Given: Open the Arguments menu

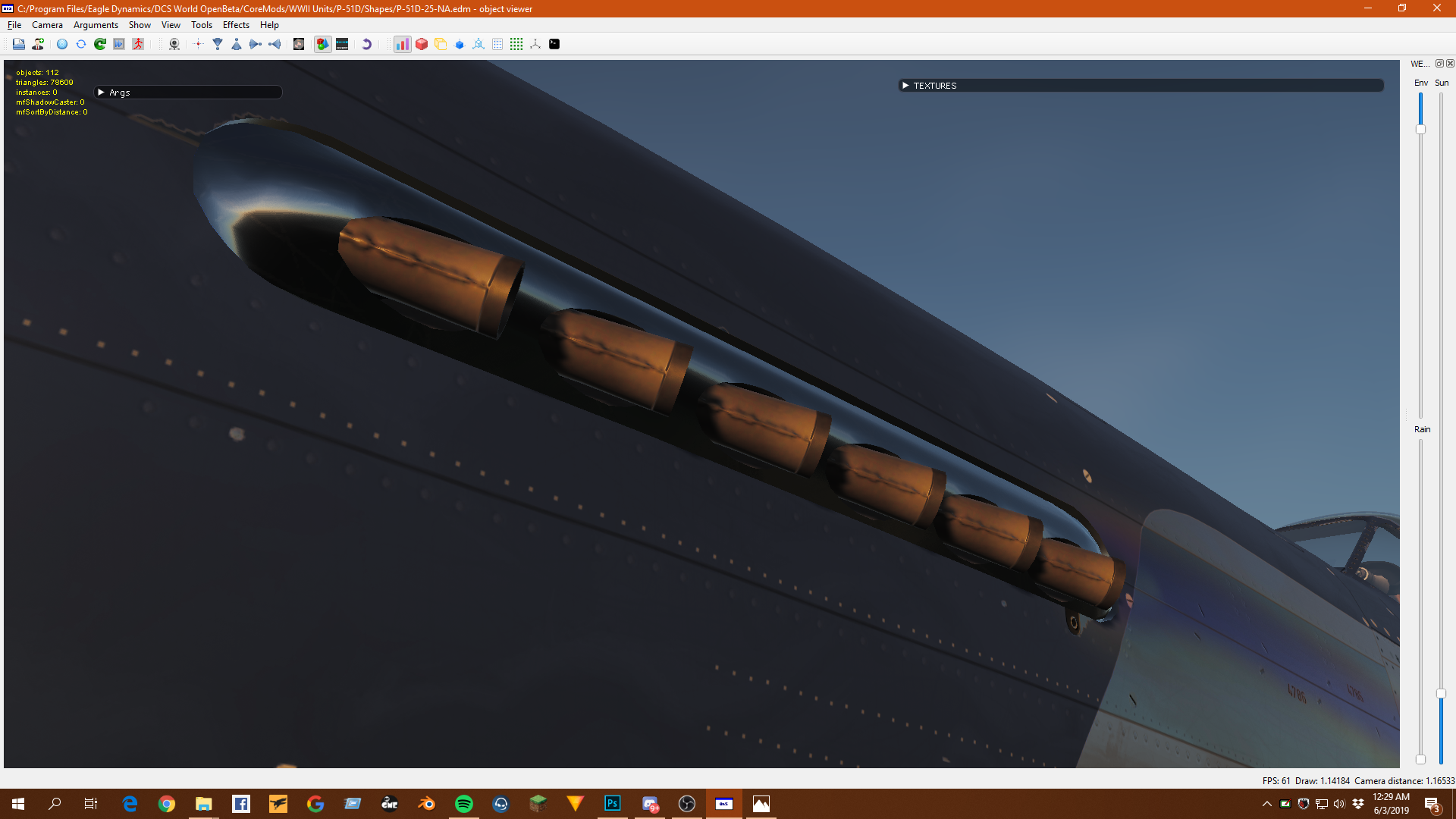Looking at the screenshot, I should (x=96, y=25).
